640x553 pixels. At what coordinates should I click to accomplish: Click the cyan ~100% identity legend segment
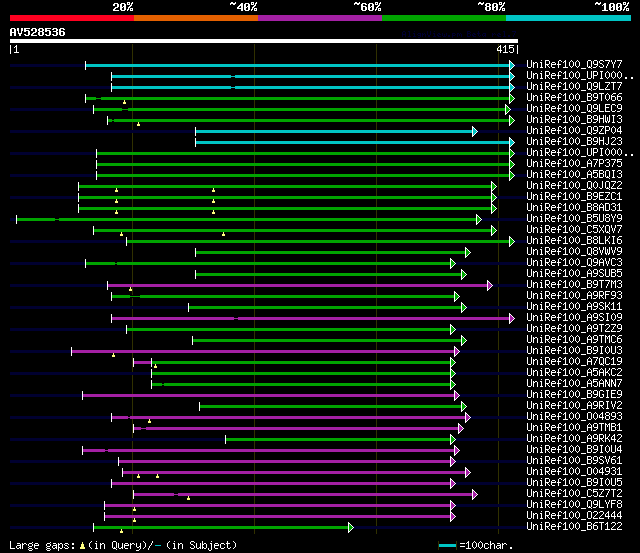pos(569,18)
